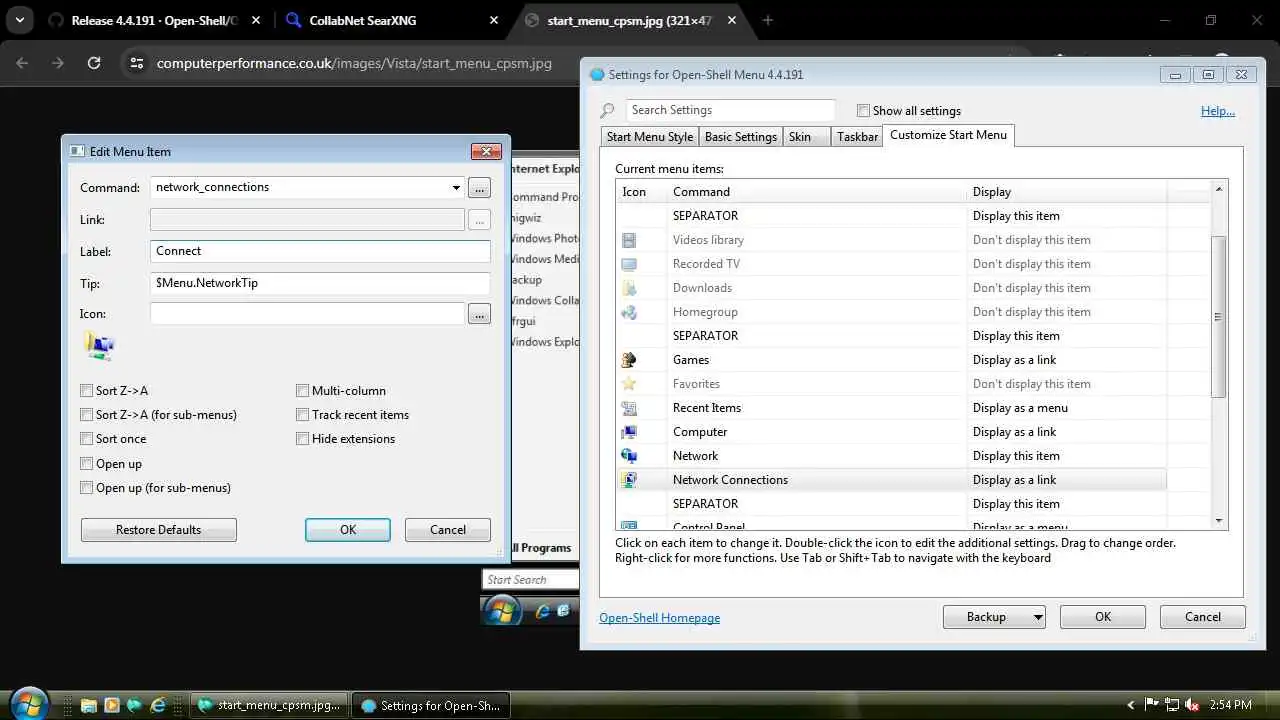Click Cancel in the Settings window
The image size is (1280, 720).
tap(1203, 617)
